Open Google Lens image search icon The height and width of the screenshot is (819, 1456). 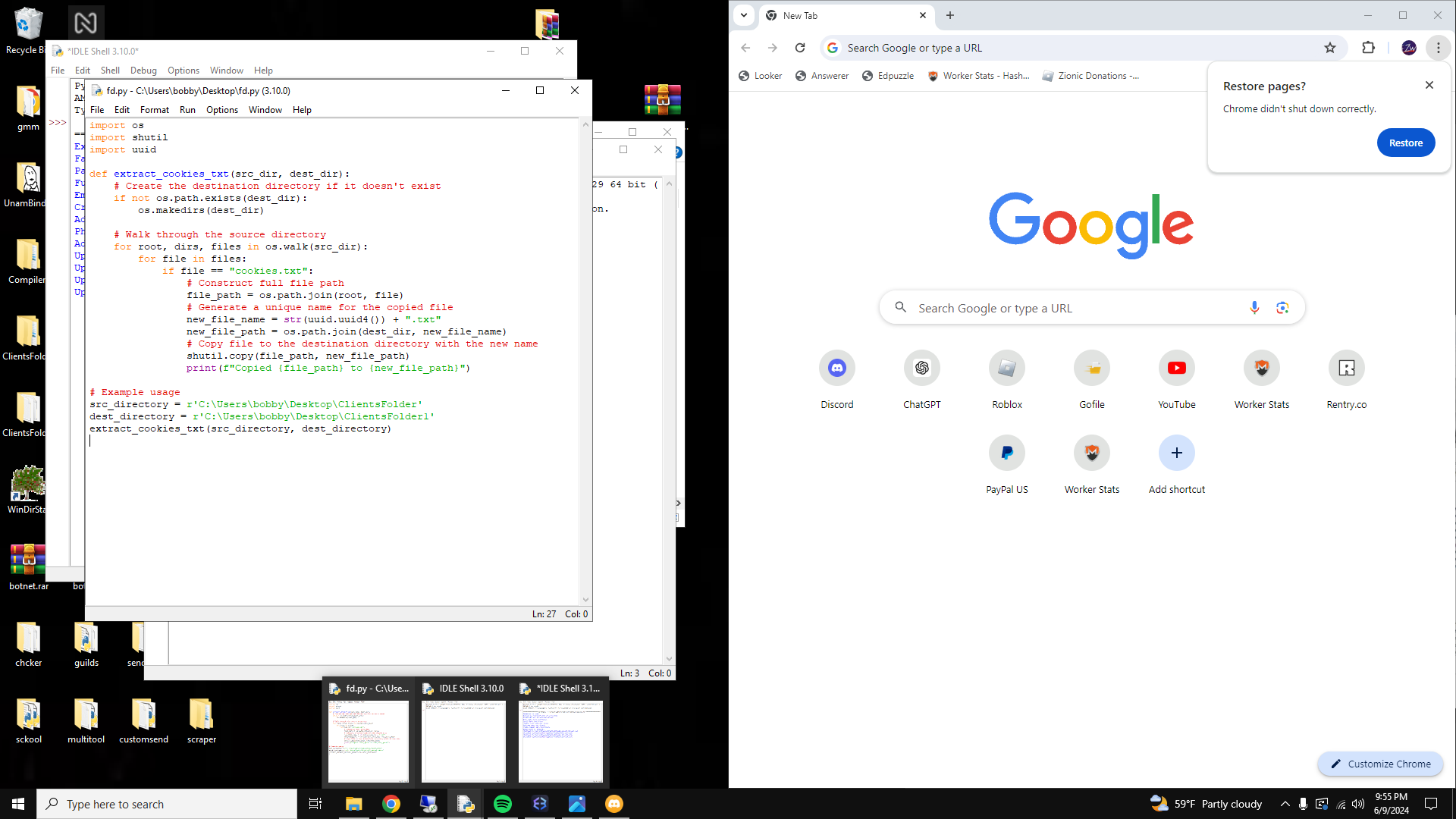(1282, 307)
